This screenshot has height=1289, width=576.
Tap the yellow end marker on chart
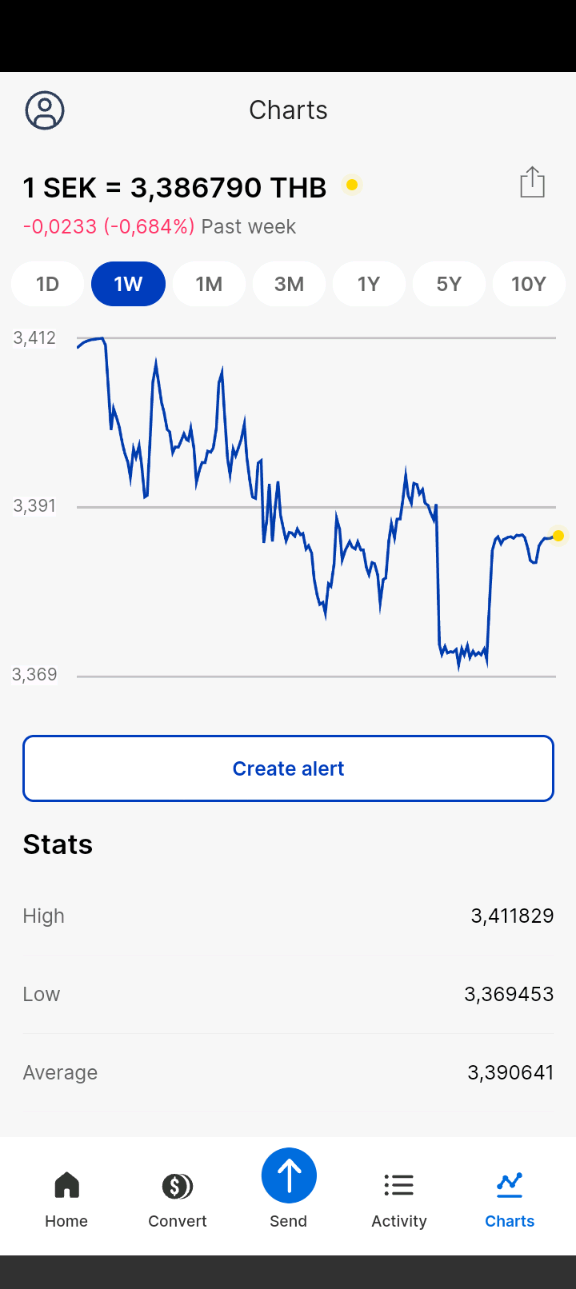pos(558,536)
